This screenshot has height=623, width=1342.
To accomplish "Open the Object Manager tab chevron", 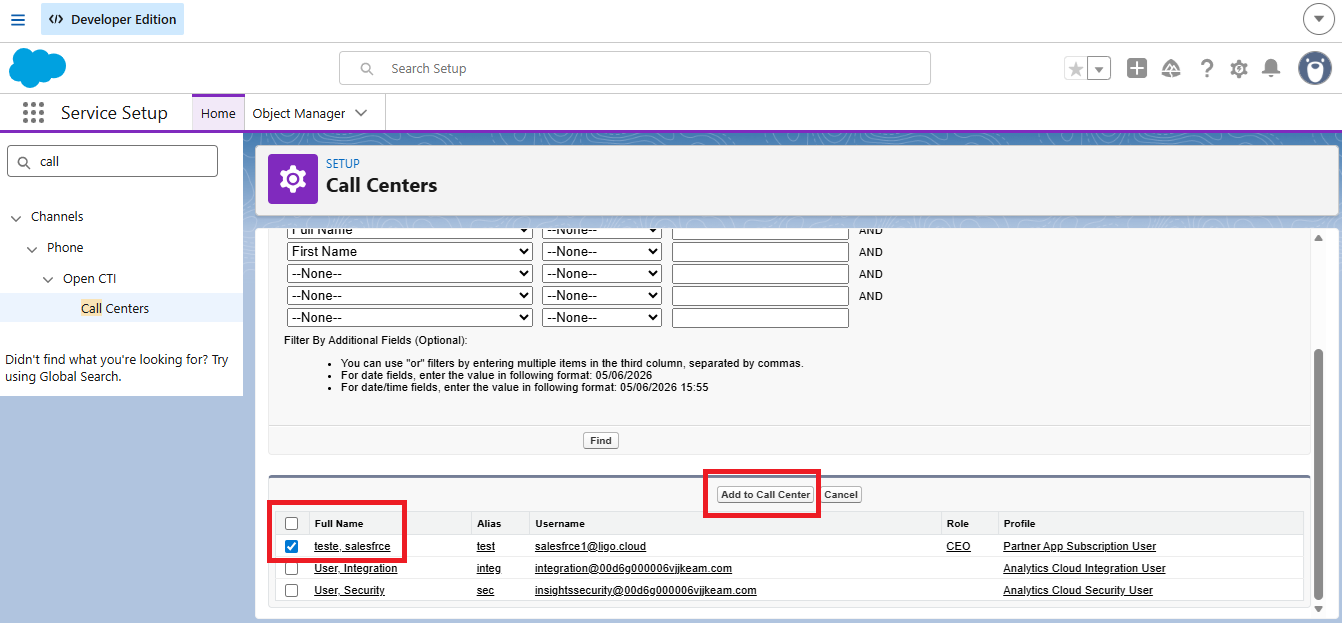I will coord(361,113).
